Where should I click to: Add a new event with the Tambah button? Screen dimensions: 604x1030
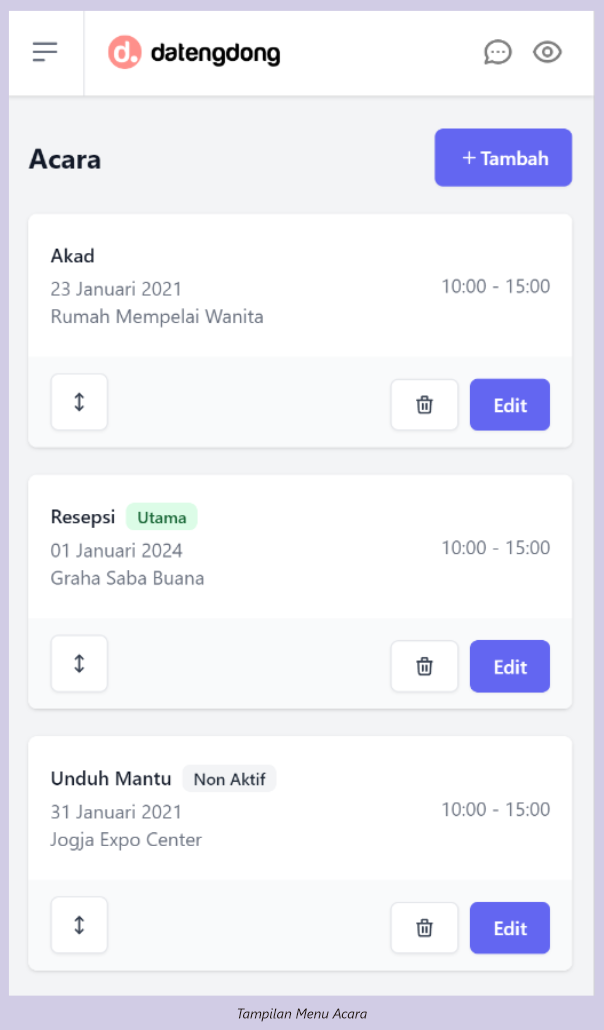(x=503, y=157)
